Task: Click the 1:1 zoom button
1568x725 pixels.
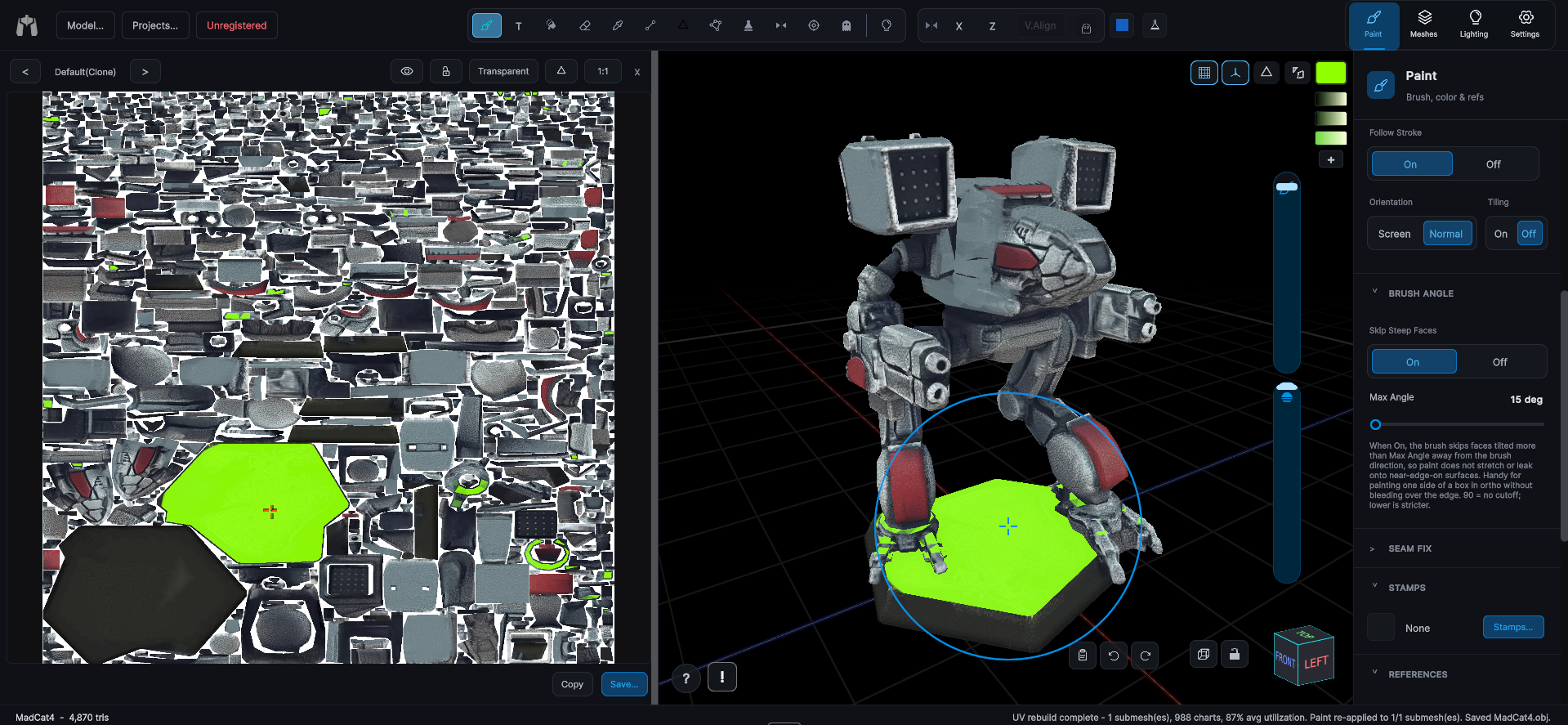Action: tap(603, 71)
